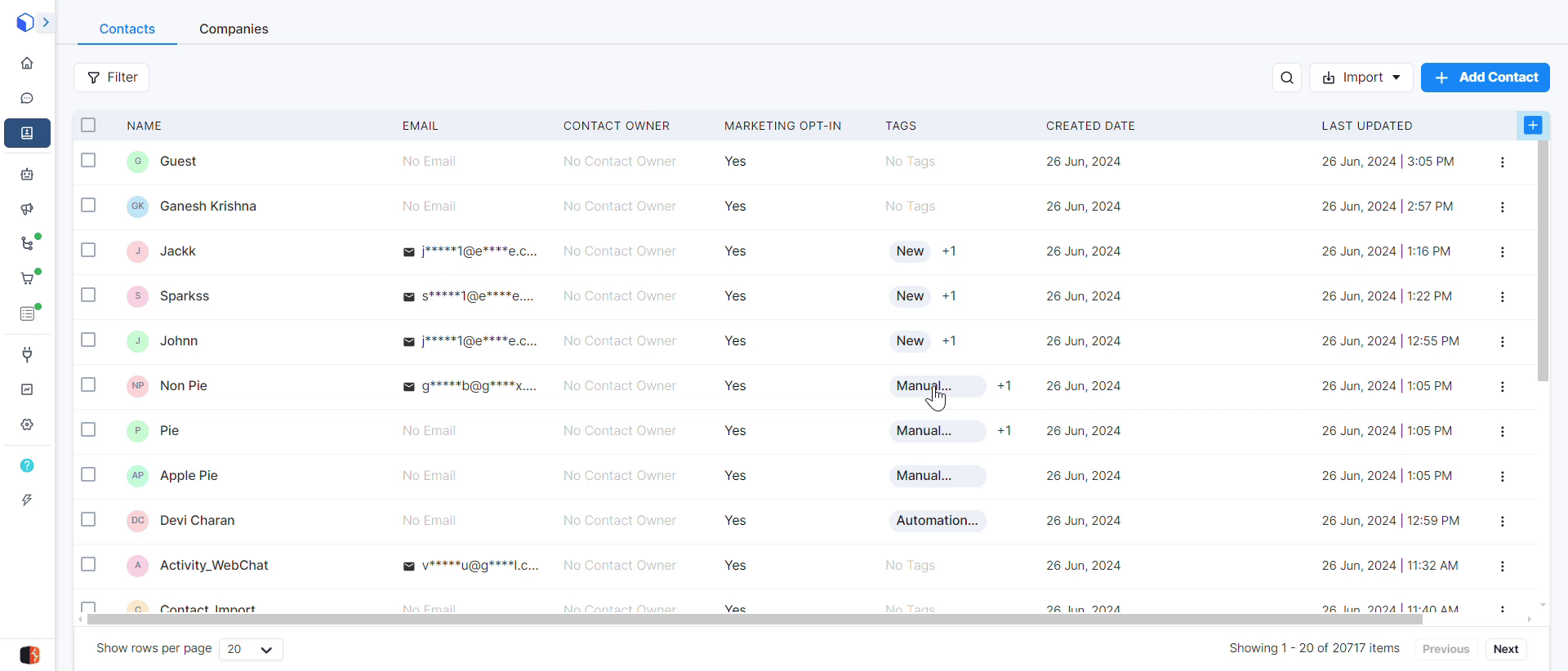The height and width of the screenshot is (671, 1568).
Task: Open the help question mark icon
Action: (x=27, y=465)
